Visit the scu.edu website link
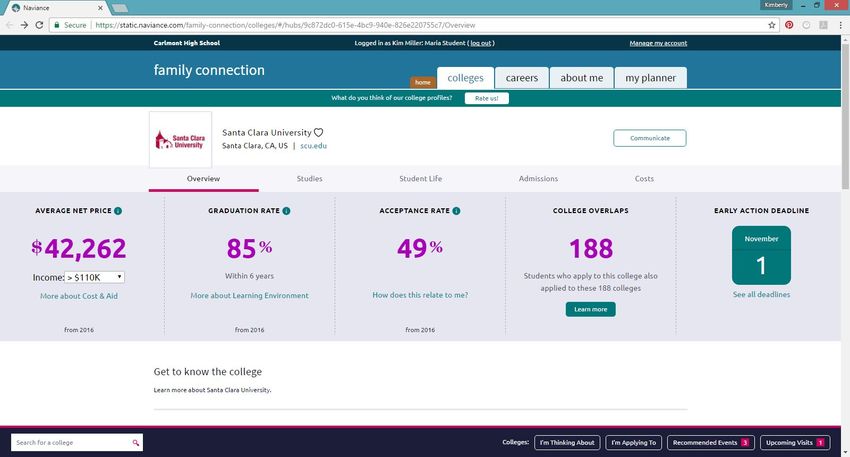This screenshot has height=457, width=850. point(313,146)
